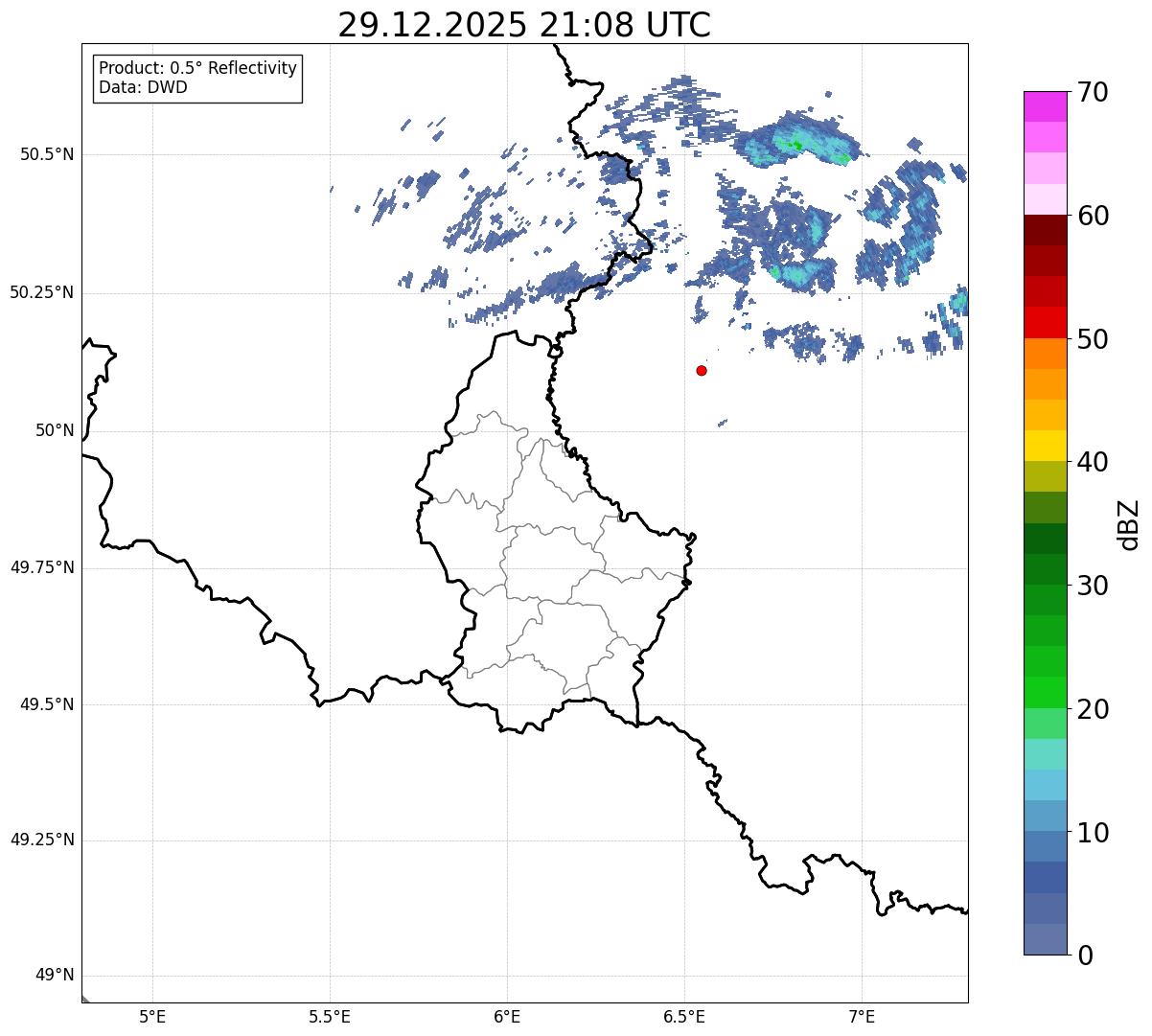Click the dBZ colorbar axis label
Image resolution: width=1152 pixels, height=1036 pixels.
tap(1129, 524)
